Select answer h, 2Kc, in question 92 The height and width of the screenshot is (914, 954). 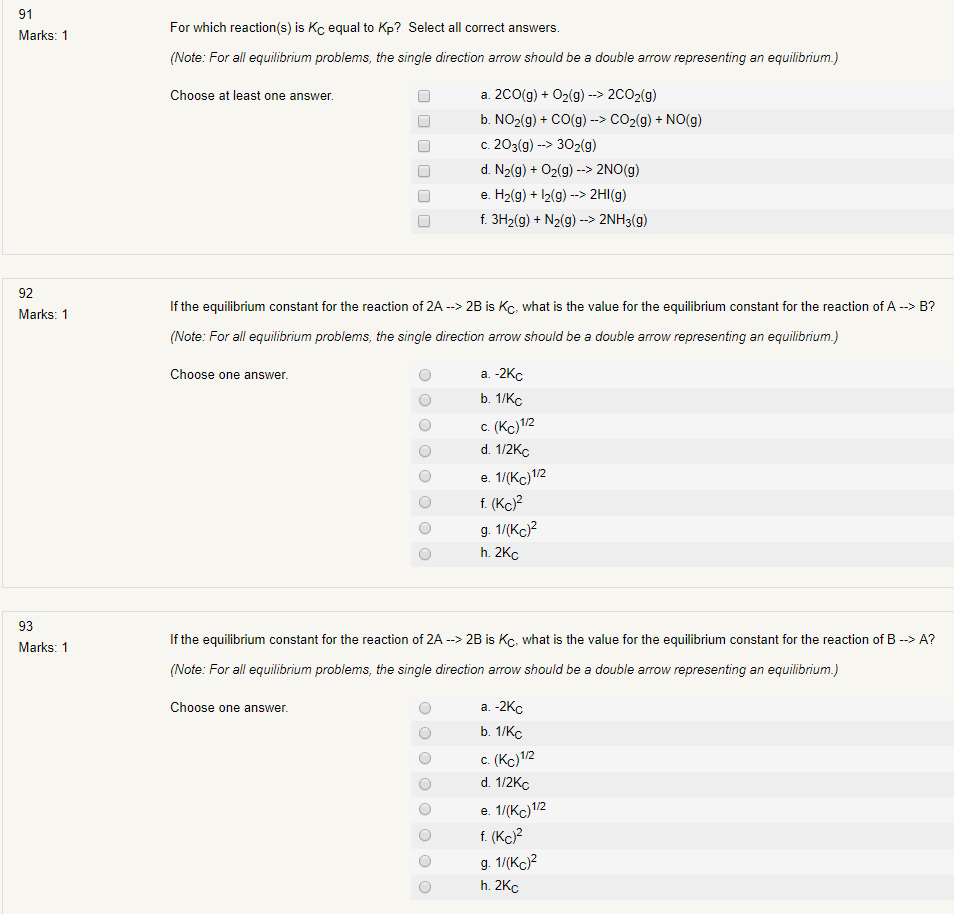[x=424, y=553]
